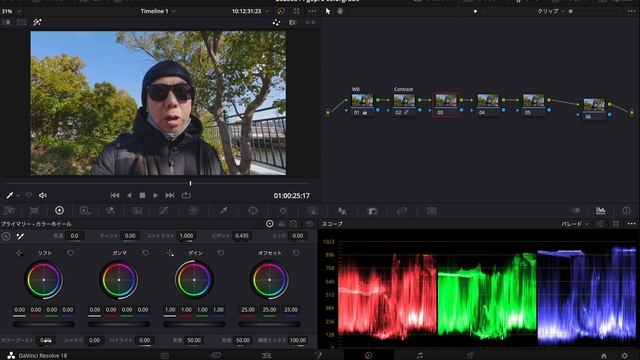640x360 pixels.
Task: Switch to color wheels mode in palette header
Action: [x=269, y=224]
